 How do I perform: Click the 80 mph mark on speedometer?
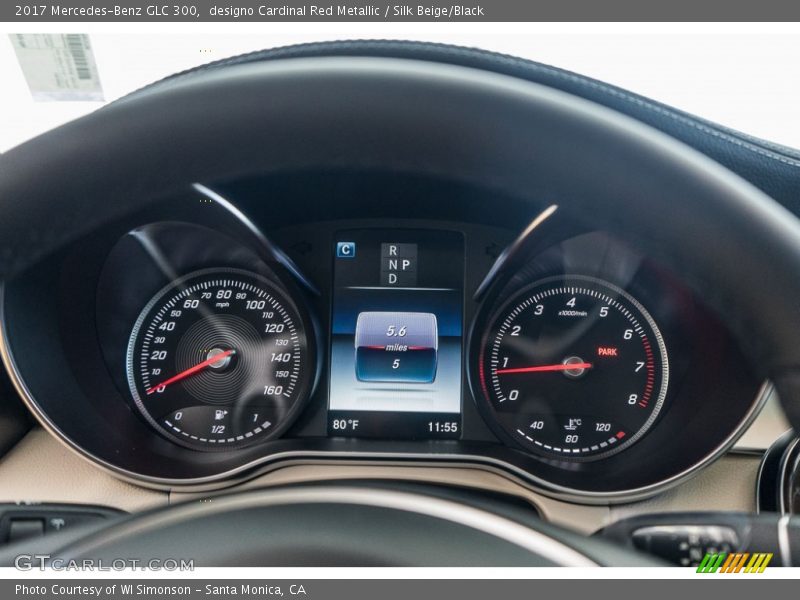[x=223, y=295]
